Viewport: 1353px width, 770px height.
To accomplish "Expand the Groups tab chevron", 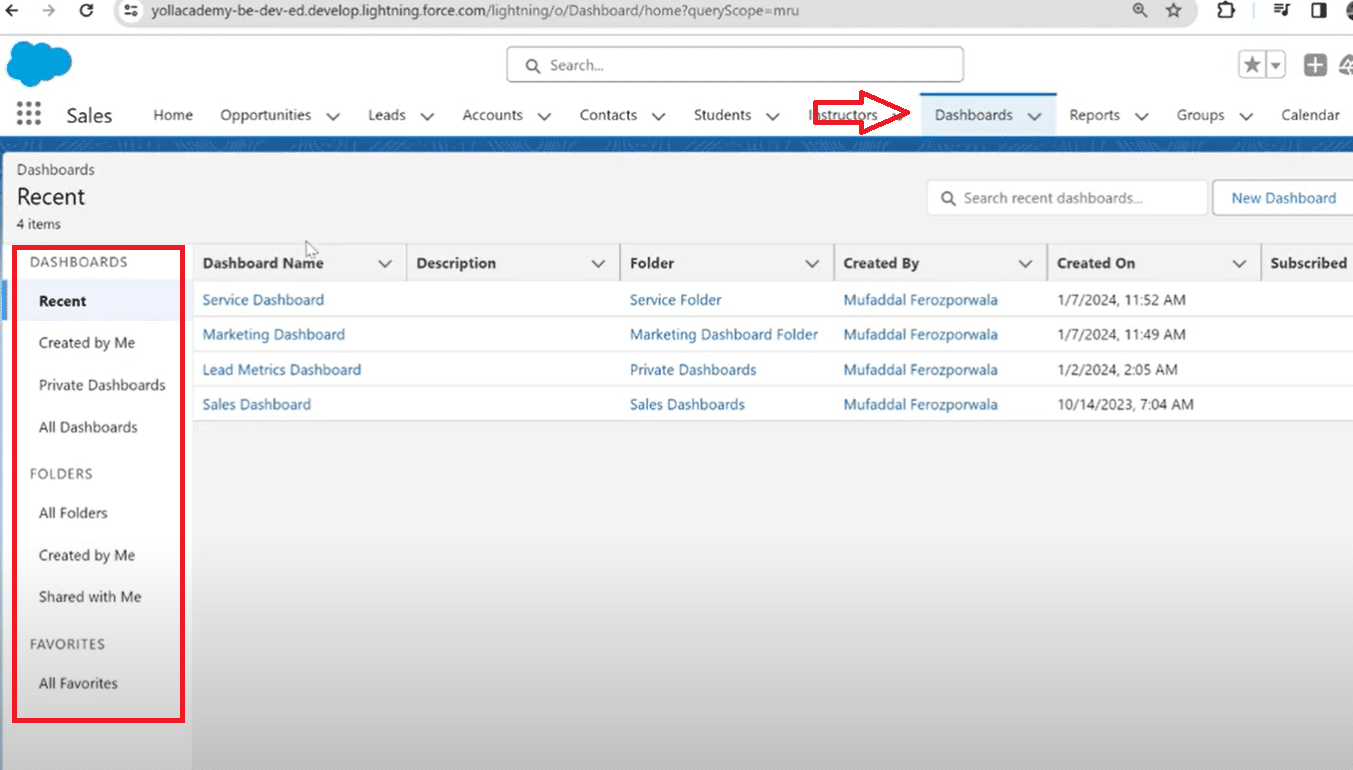I will coord(1246,116).
